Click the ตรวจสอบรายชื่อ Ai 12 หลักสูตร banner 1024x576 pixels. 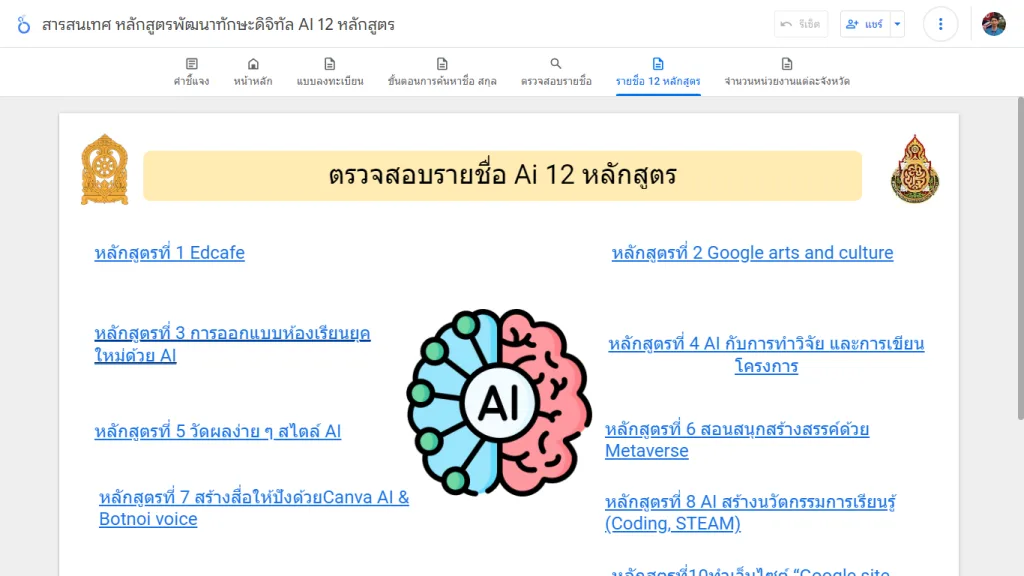point(502,176)
